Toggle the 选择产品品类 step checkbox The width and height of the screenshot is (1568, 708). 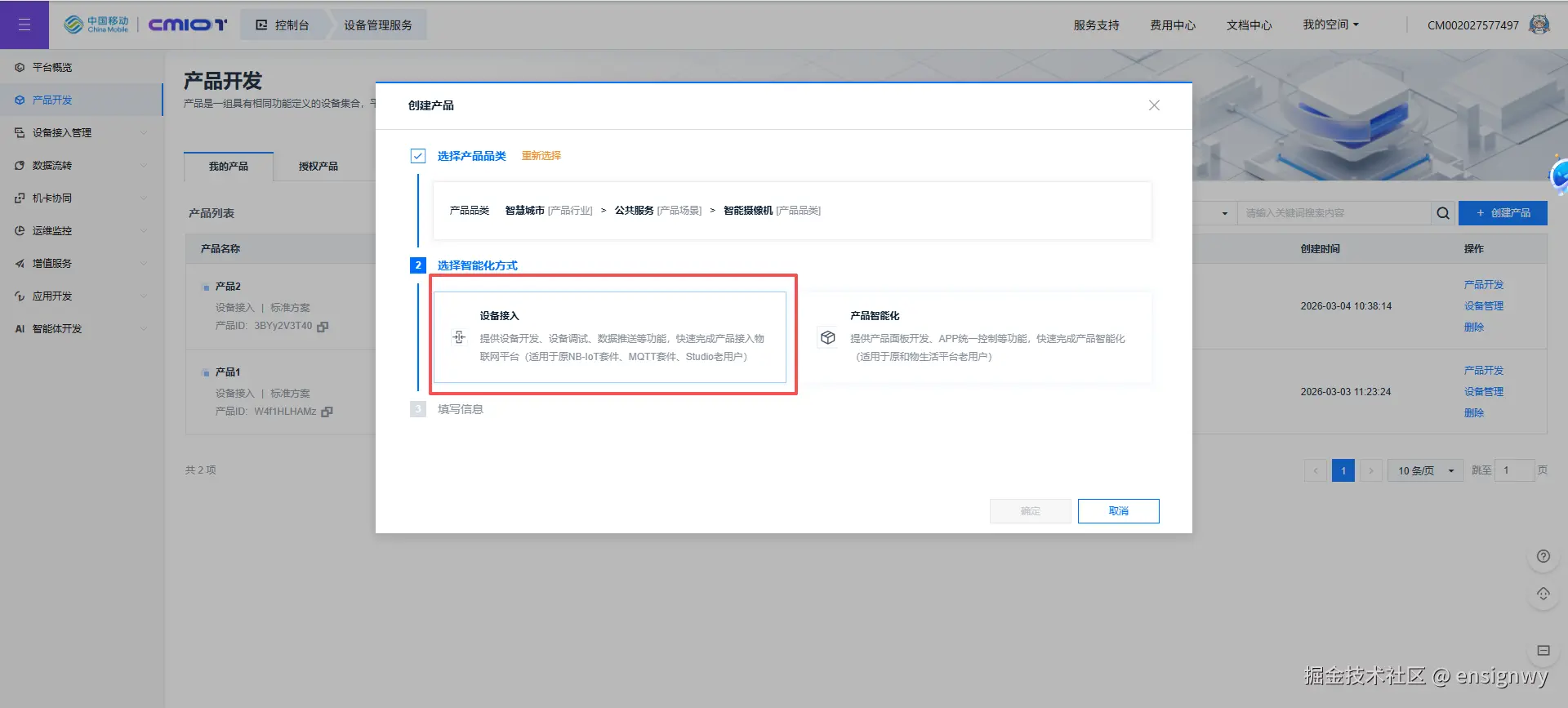(418, 155)
